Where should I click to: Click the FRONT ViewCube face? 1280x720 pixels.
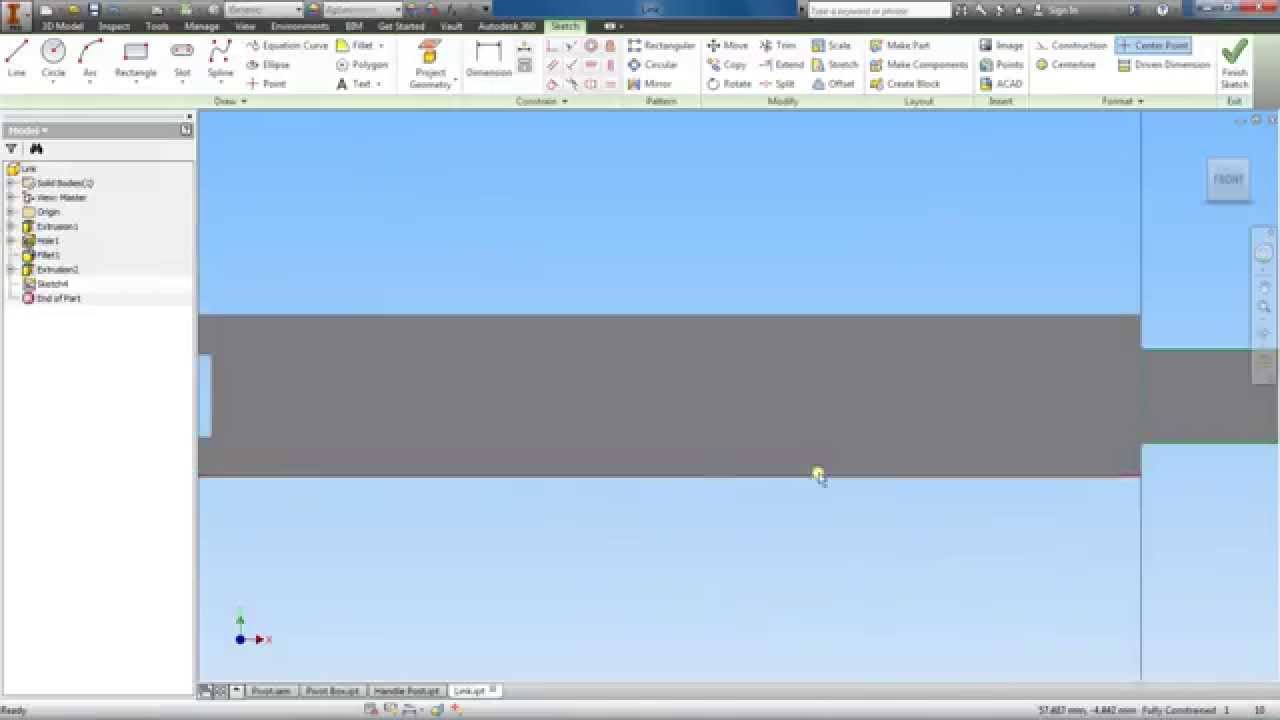point(1228,179)
